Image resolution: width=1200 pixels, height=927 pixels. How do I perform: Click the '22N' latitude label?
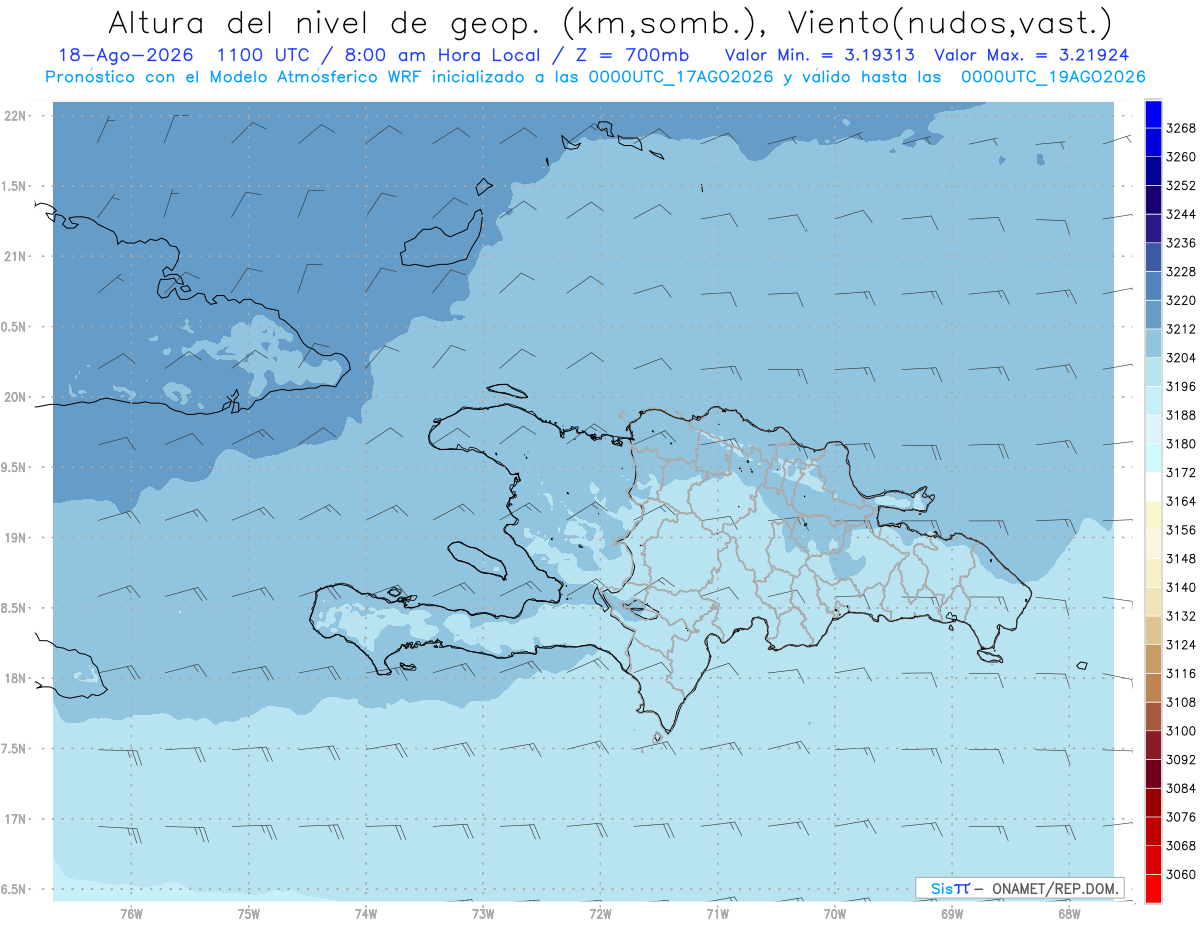tap(16, 115)
